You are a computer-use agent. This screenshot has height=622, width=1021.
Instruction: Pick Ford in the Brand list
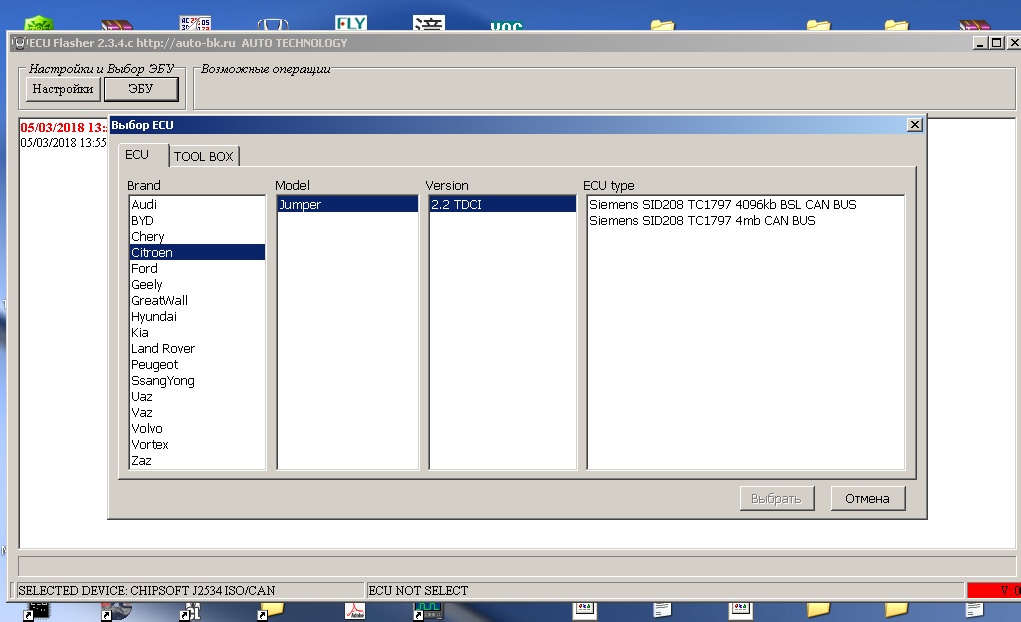[x=197, y=268]
